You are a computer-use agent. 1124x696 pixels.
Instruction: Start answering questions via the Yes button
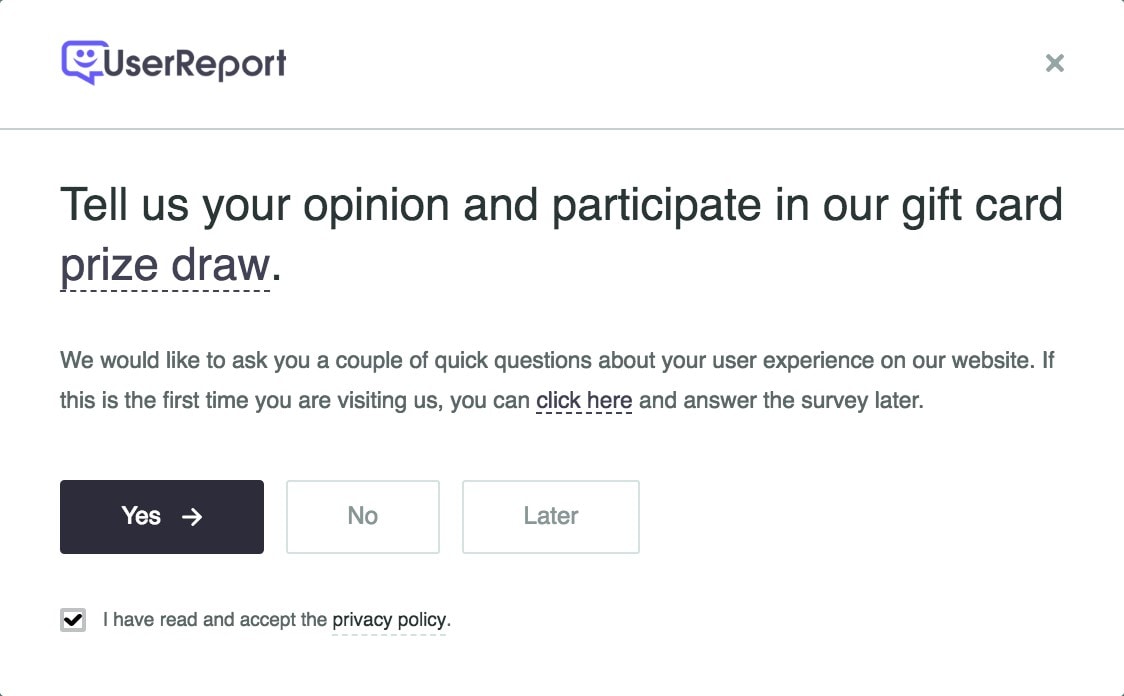click(161, 517)
